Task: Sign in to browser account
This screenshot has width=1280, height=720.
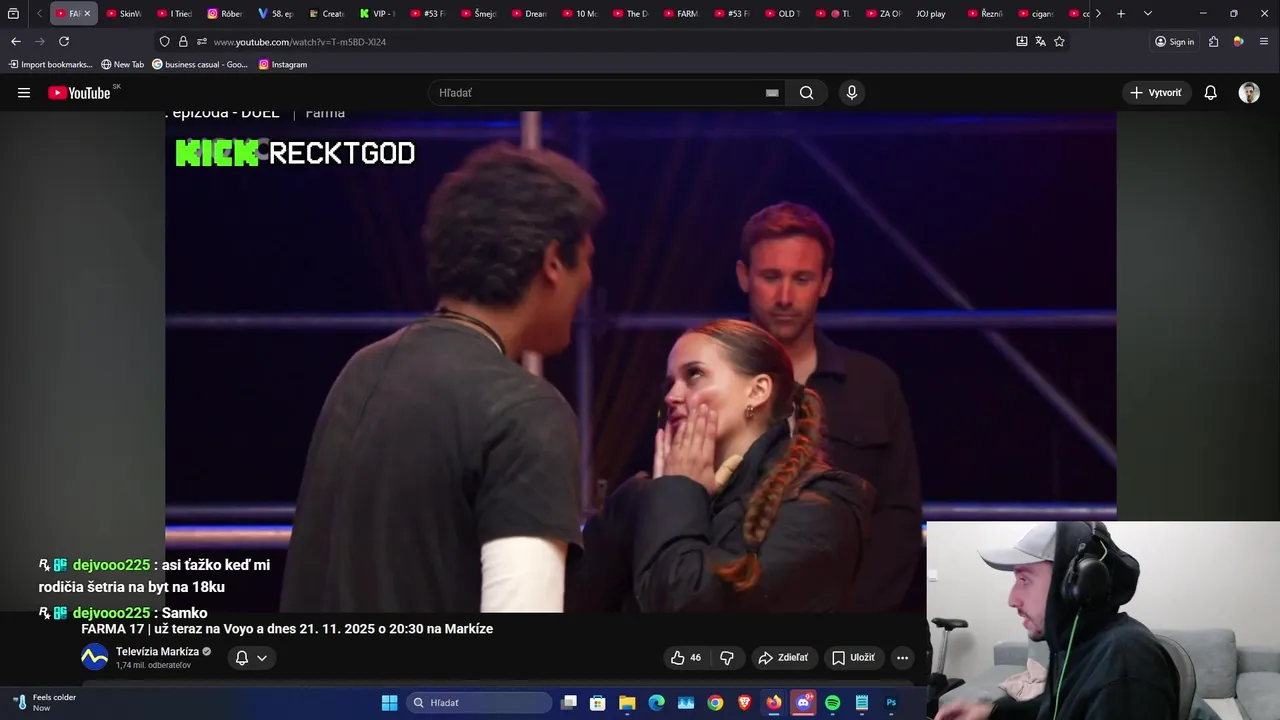Action: [1174, 41]
